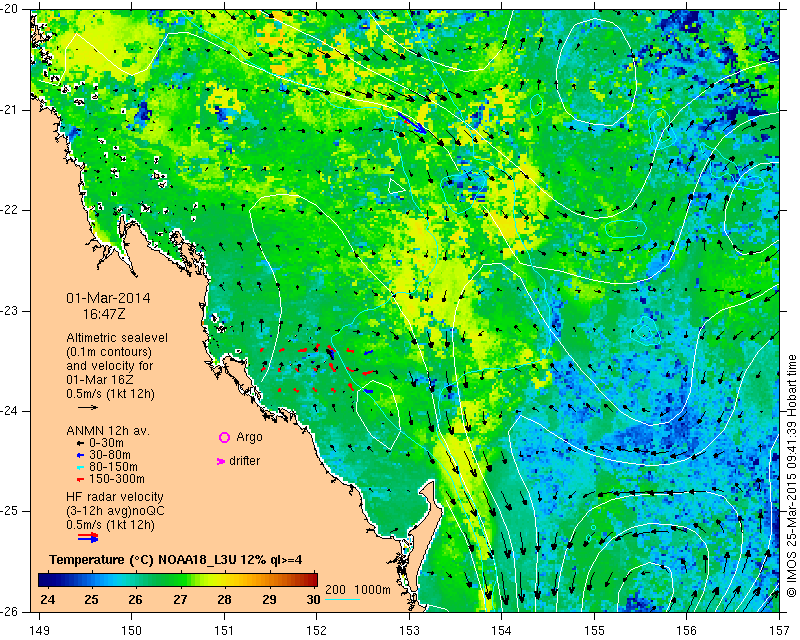Click the 'Argo' legend label

(249, 437)
